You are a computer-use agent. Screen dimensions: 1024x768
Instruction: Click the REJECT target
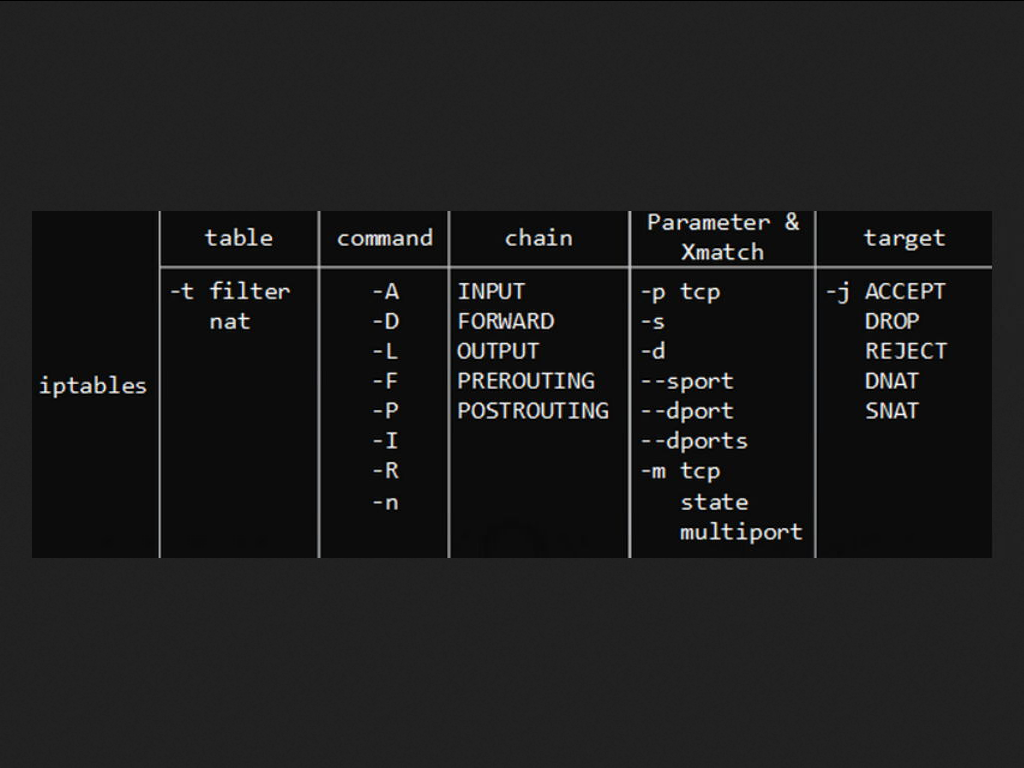click(905, 351)
